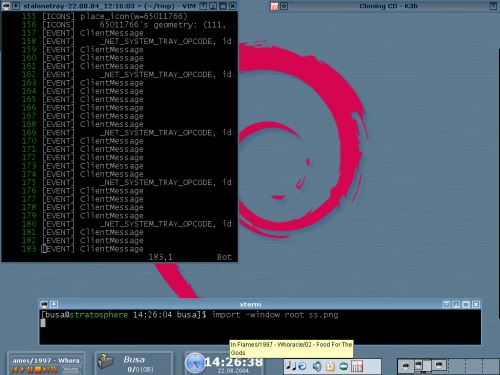This screenshot has height=375, width=500.
Task: Click the clipboard tray icon
Action: click(x=330, y=366)
